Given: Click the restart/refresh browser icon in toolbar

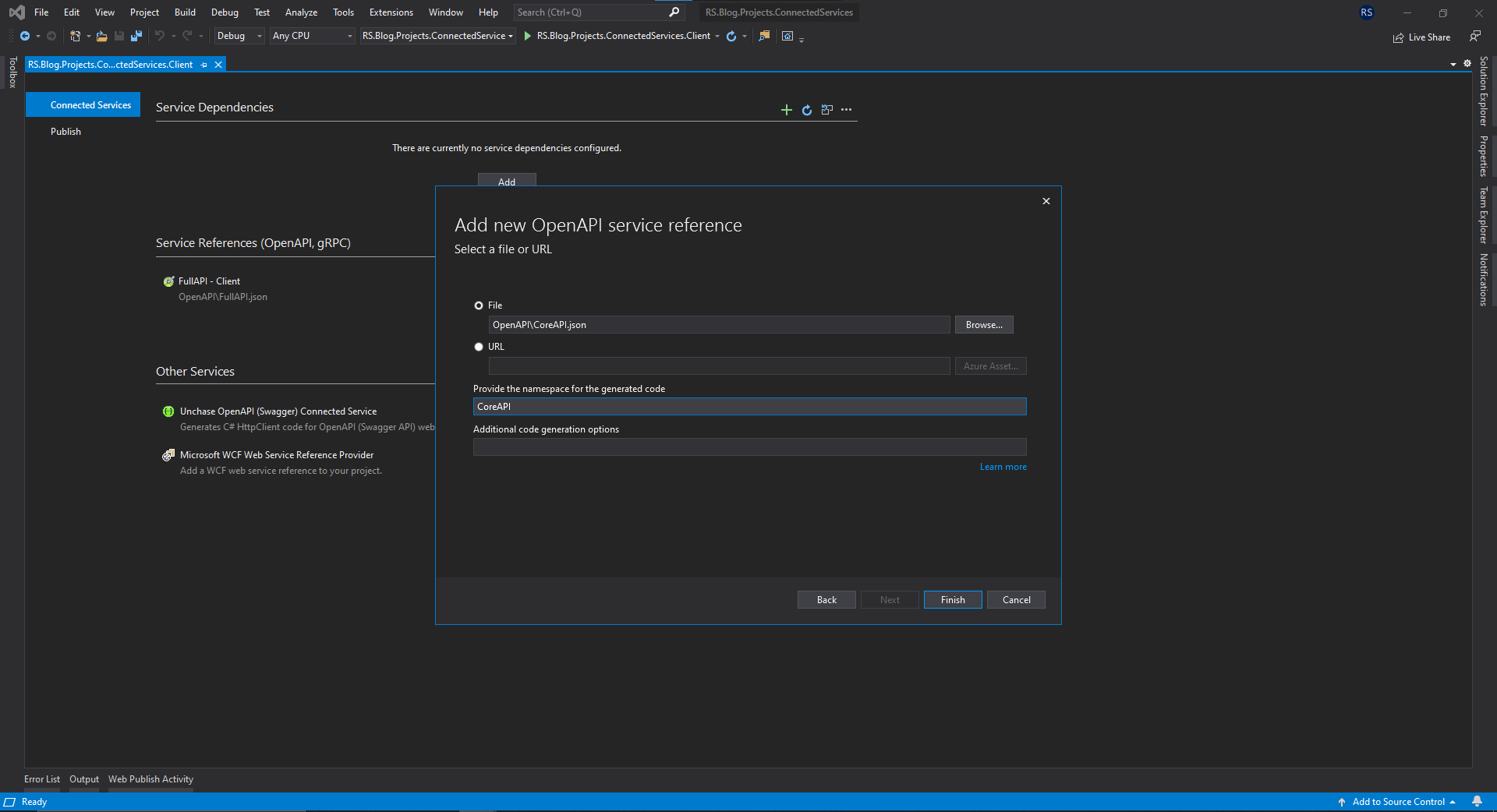Looking at the screenshot, I should coord(731,36).
